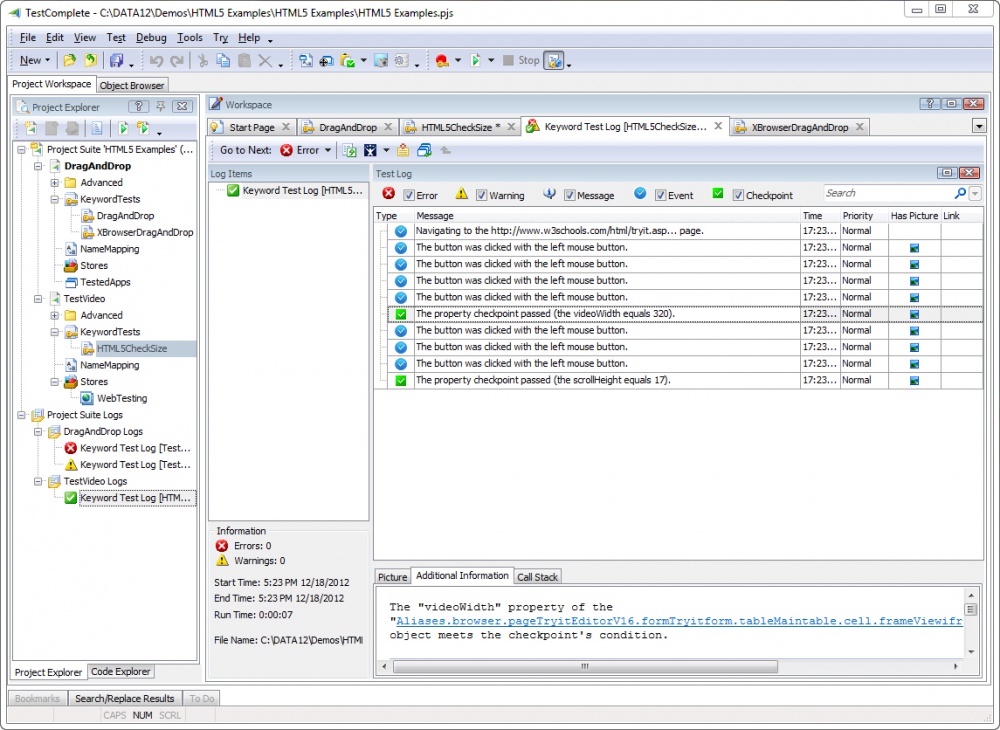Switch to the Object Browser tab
1000x730 pixels.
[x=132, y=85]
